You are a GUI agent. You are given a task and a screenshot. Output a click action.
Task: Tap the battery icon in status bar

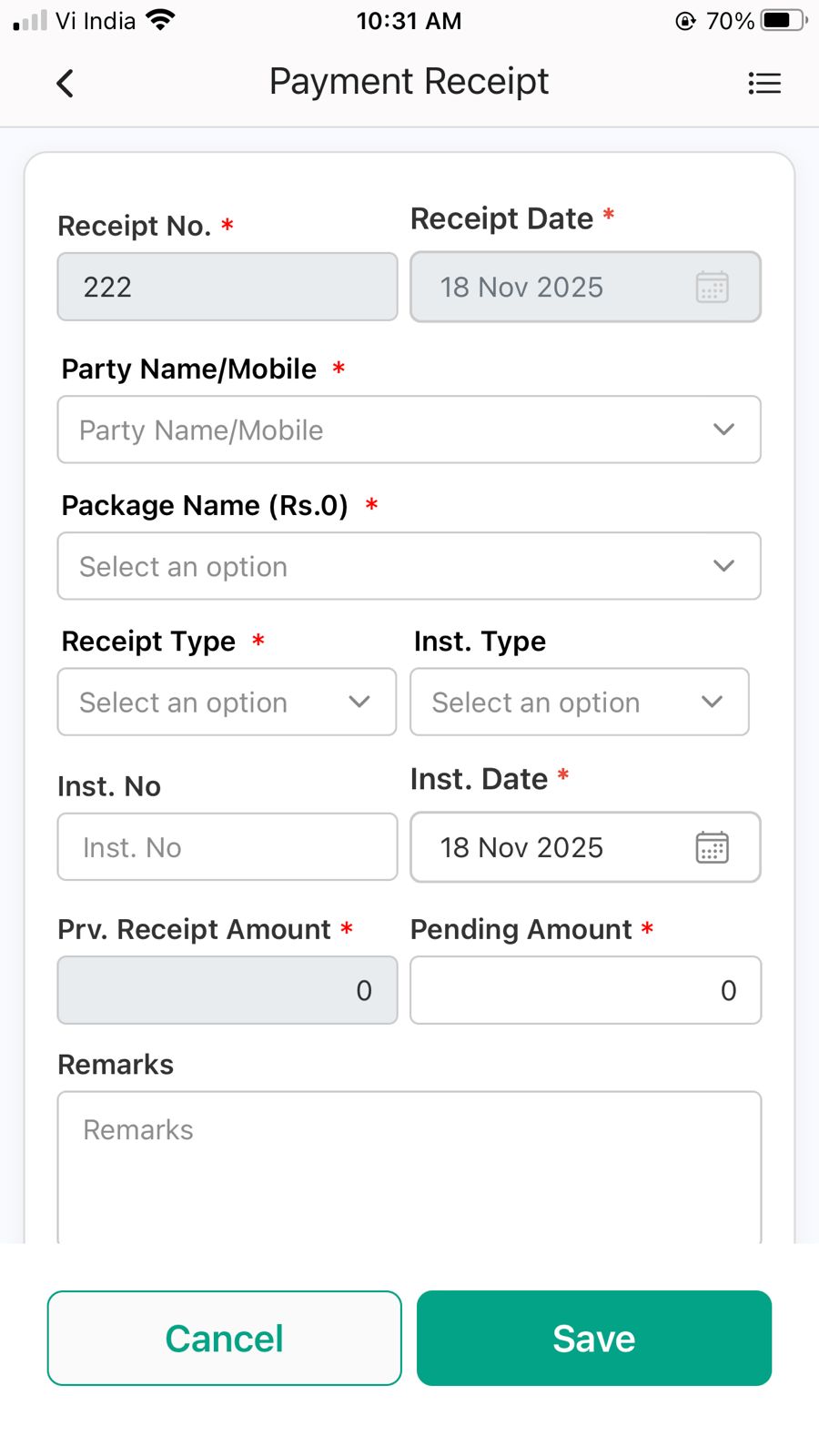(784, 20)
